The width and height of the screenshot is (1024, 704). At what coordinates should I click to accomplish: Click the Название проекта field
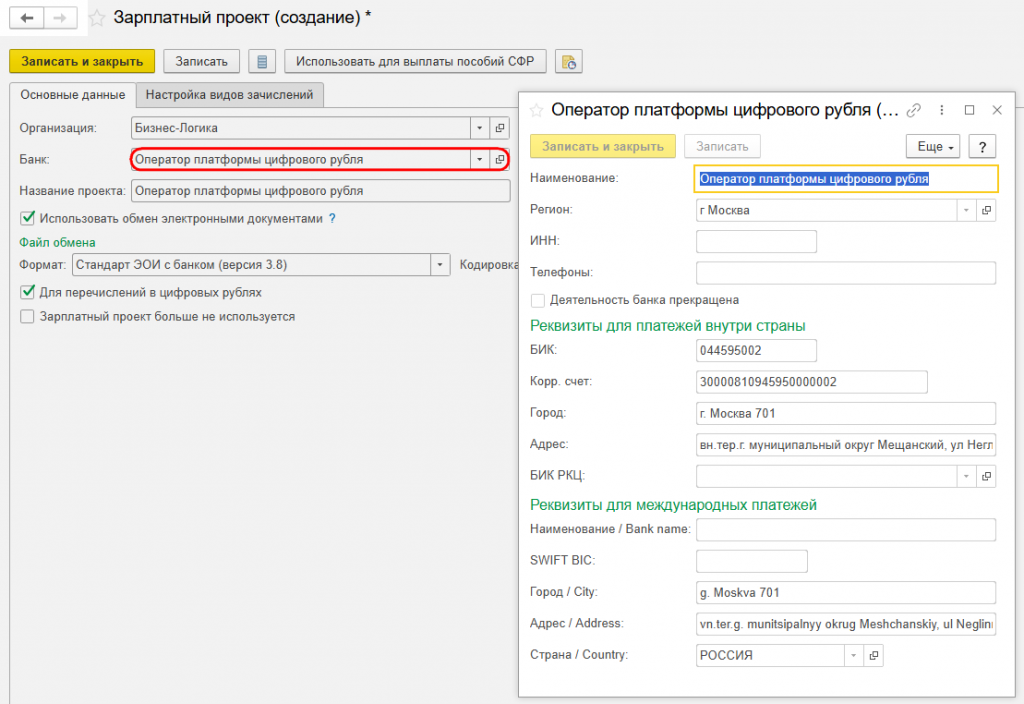321,191
